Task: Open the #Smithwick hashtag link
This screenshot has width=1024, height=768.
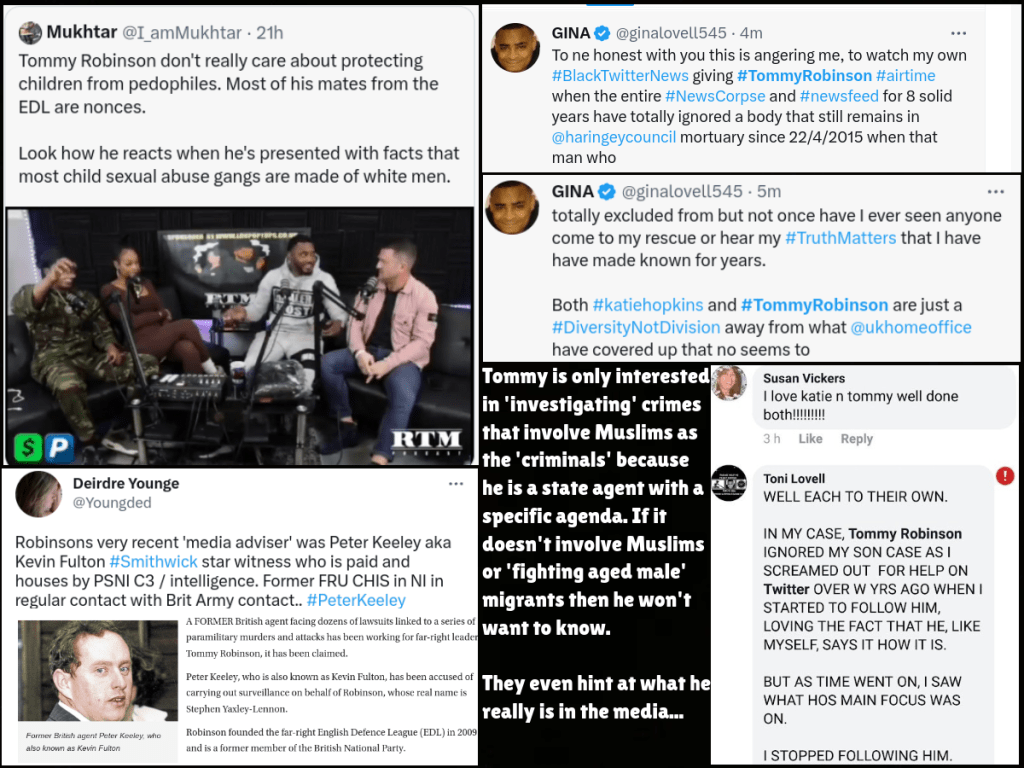Action: tap(153, 562)
